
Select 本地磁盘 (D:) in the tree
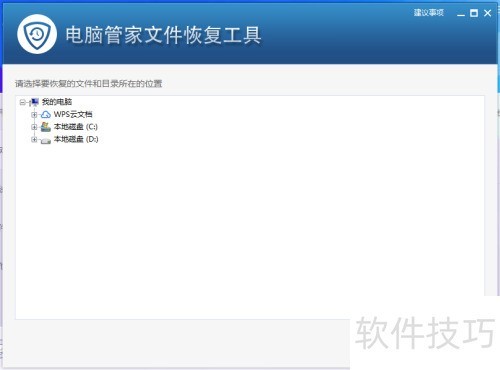click(x=76, y=139)
